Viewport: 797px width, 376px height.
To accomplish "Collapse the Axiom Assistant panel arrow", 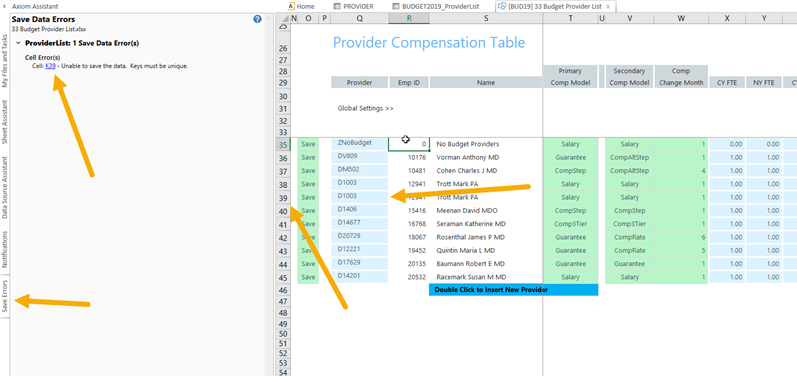I will pos(5,7).
